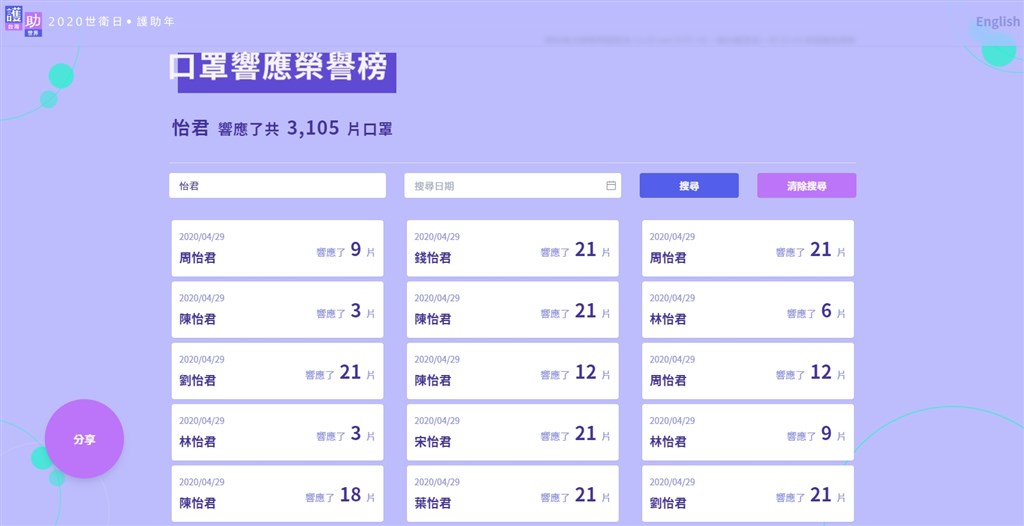Select the 葉怡君 card with 21 片
This screenshot has height=526, width=1024.
coord(513,494)
